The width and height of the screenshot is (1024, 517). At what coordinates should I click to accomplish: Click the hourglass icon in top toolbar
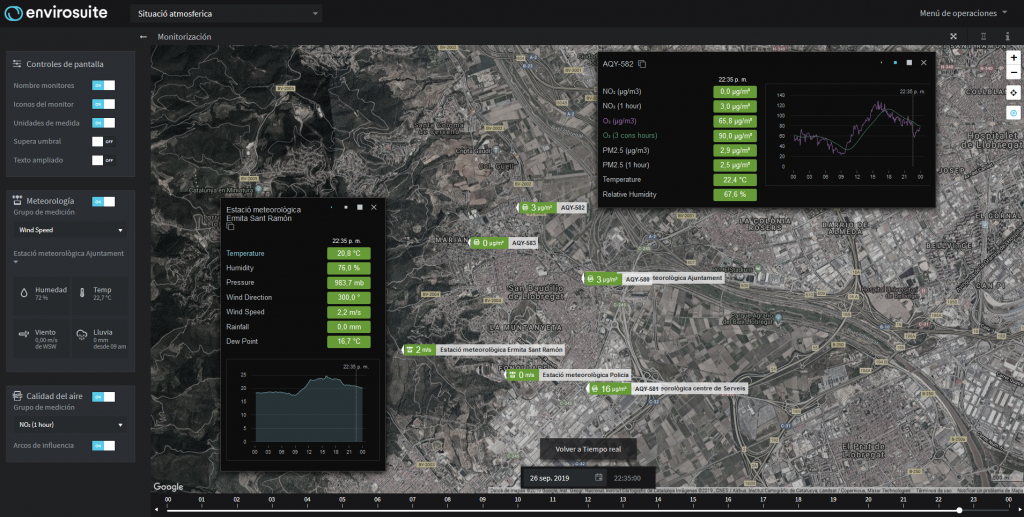tap(982, 36)
